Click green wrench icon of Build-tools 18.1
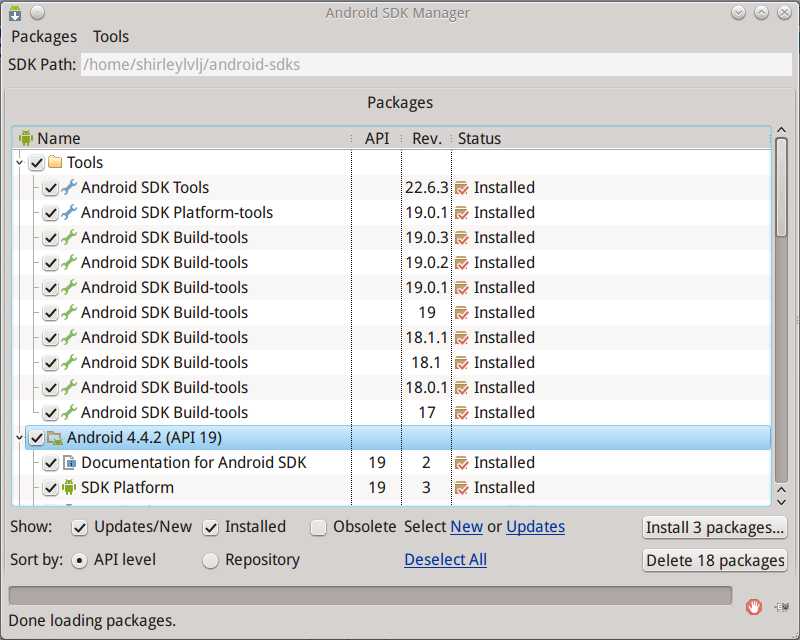 [69, 363]
